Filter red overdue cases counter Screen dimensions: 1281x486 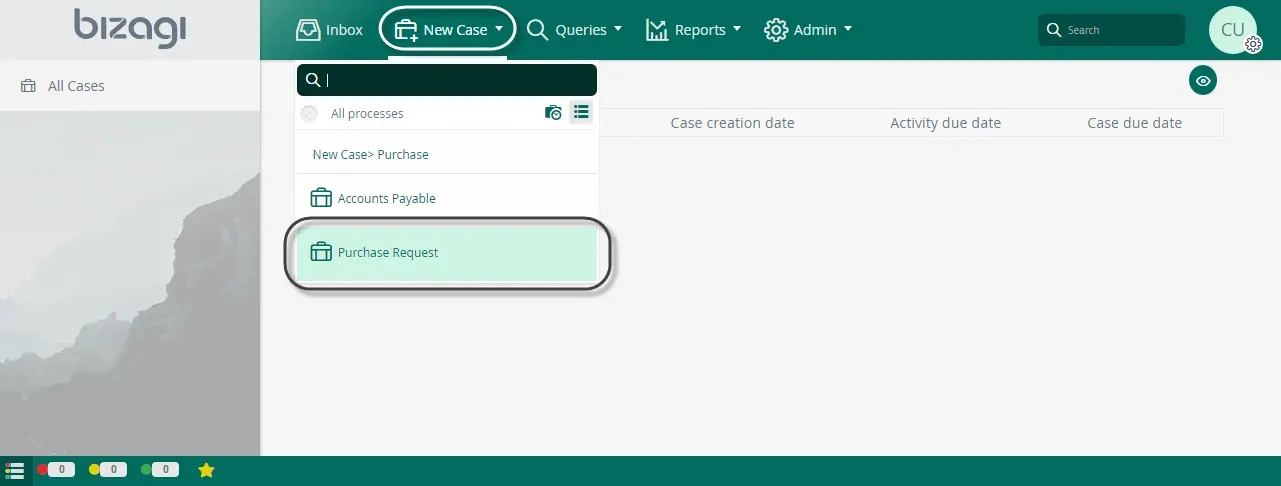[x=55, y=469]
